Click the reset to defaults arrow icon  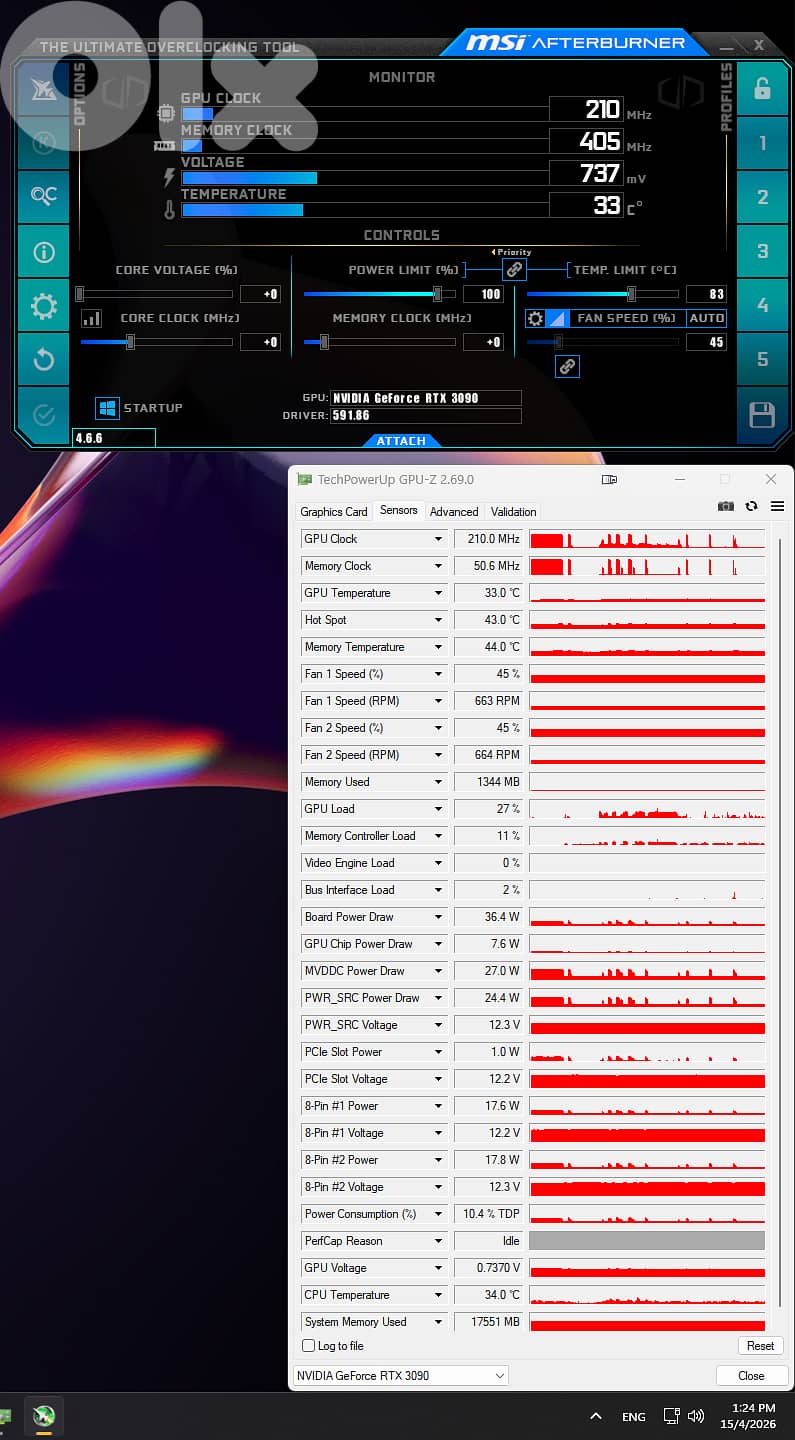pos(43,360)
